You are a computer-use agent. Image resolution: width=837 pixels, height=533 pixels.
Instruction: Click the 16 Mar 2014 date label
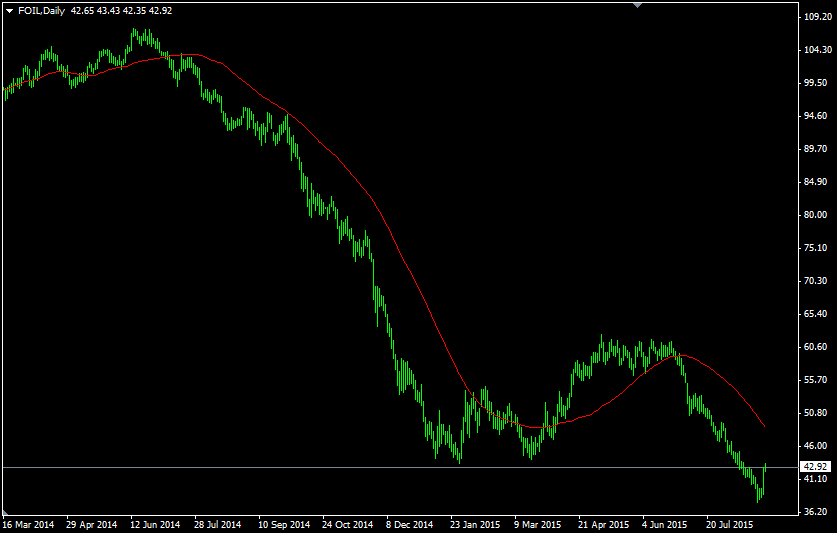coord(28,524)
